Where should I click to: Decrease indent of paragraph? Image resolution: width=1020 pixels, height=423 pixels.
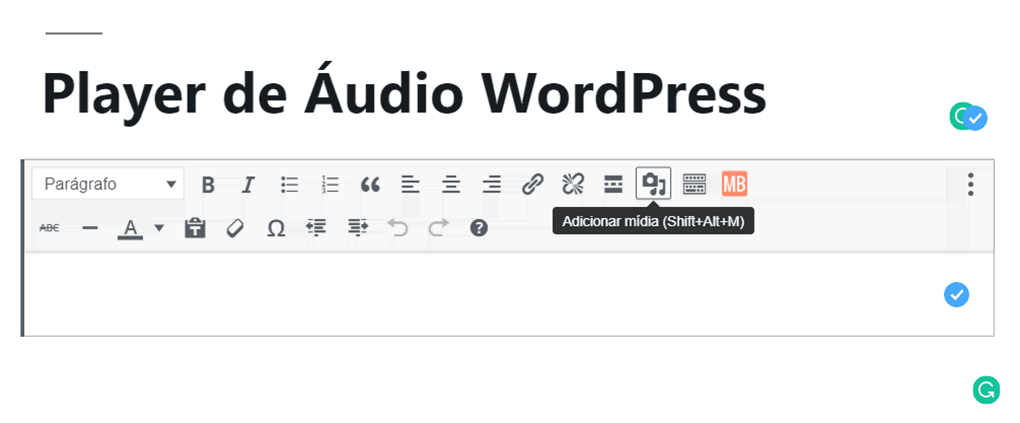click(317, 228)
